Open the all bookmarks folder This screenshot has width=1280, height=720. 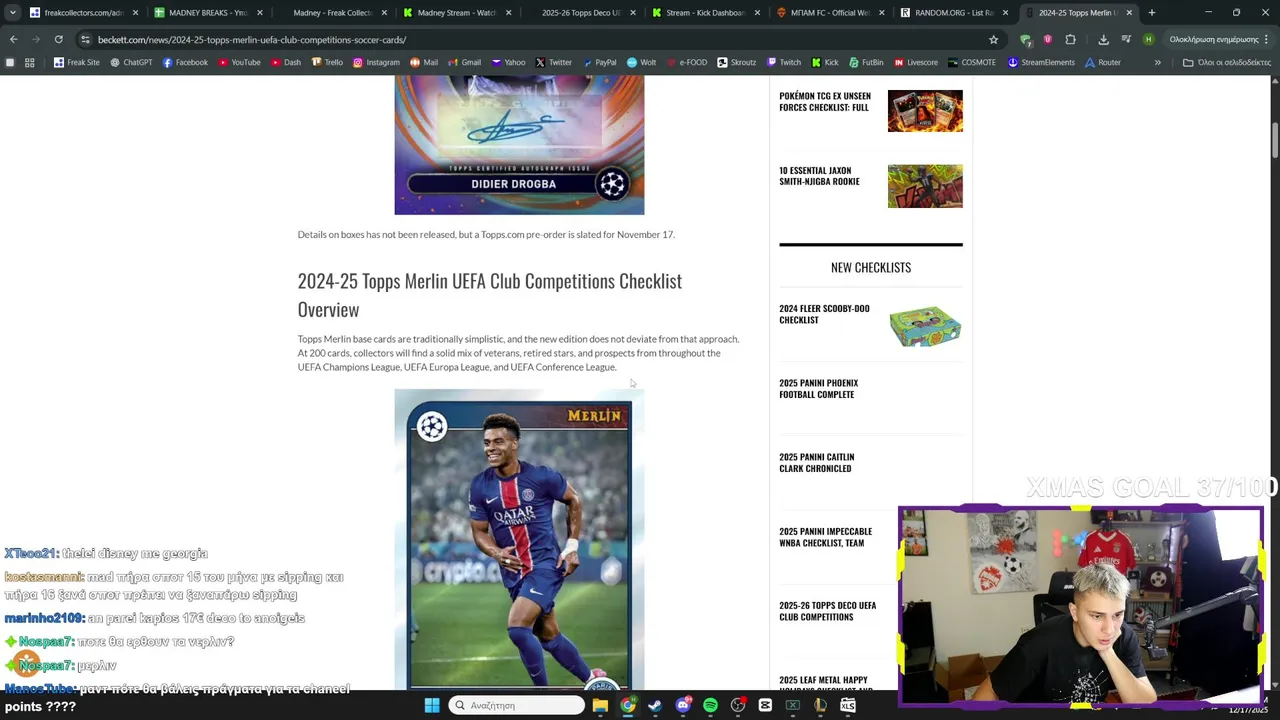point(1226,62)
